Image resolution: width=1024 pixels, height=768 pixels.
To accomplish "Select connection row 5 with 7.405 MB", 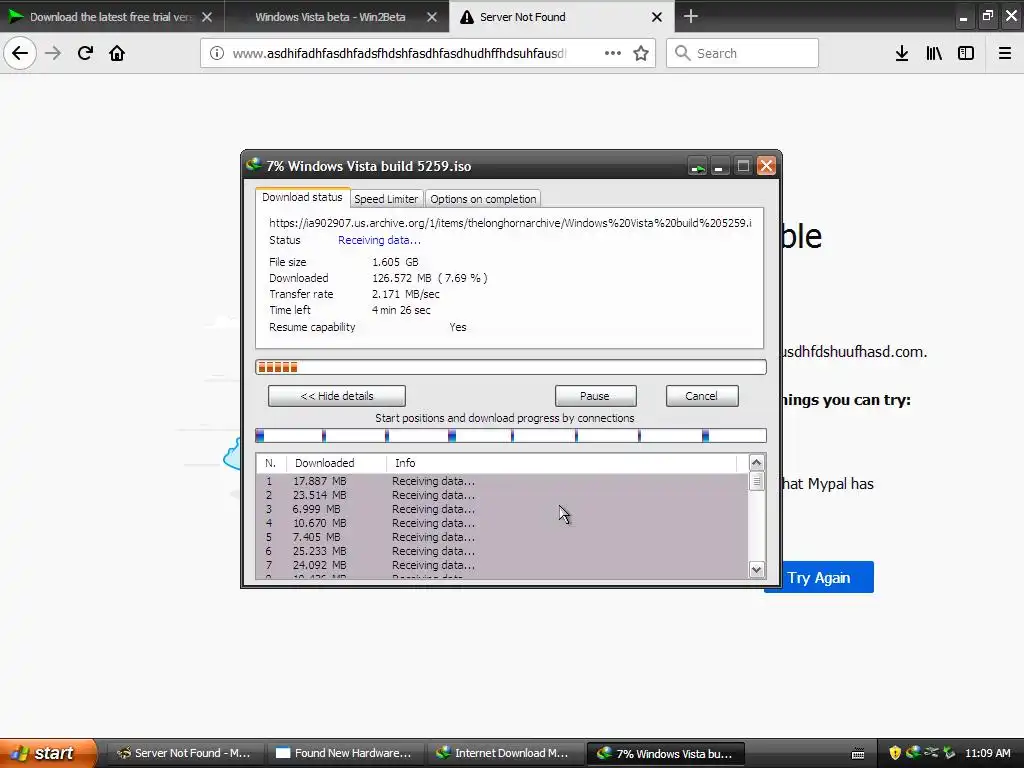I will point(502,537).
